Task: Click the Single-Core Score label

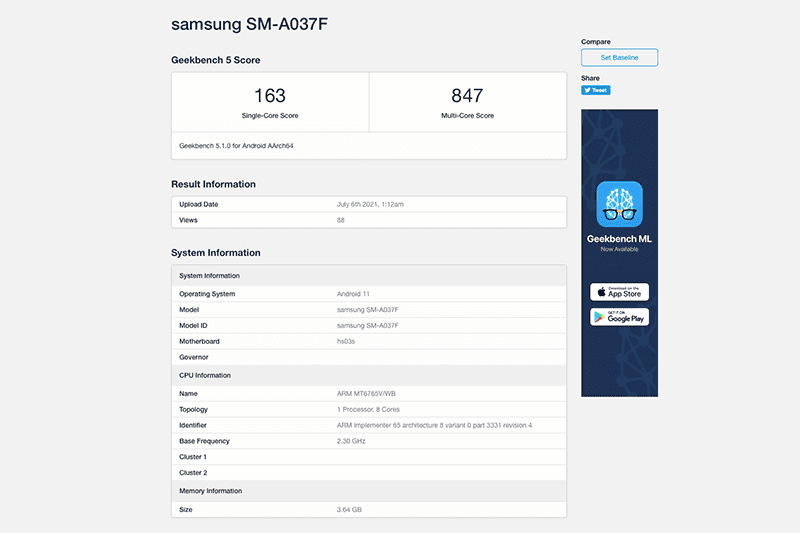Action: coord(270,116)
